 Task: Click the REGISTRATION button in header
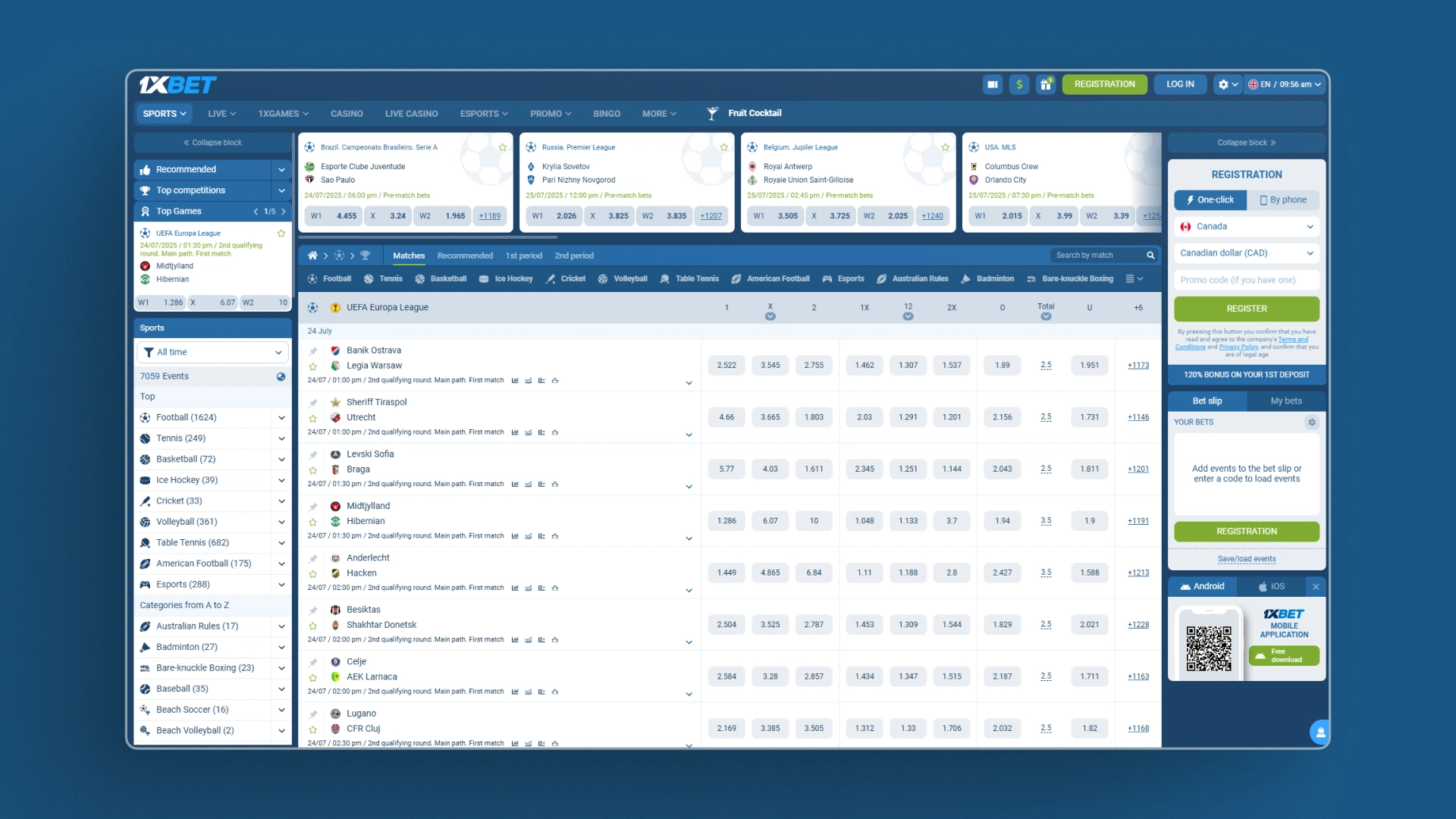[x=1104, y=84]
